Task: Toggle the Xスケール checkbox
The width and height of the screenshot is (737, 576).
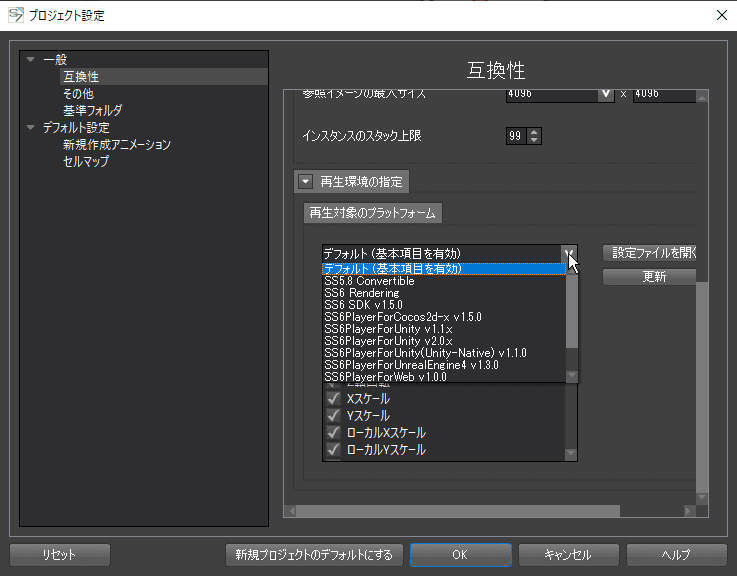Action: click(x=333, y=399)
